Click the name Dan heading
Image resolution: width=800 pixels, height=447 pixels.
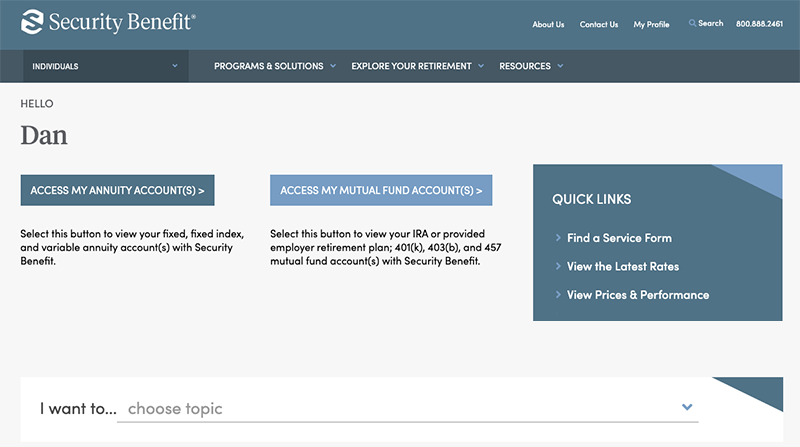click(44, 136)
